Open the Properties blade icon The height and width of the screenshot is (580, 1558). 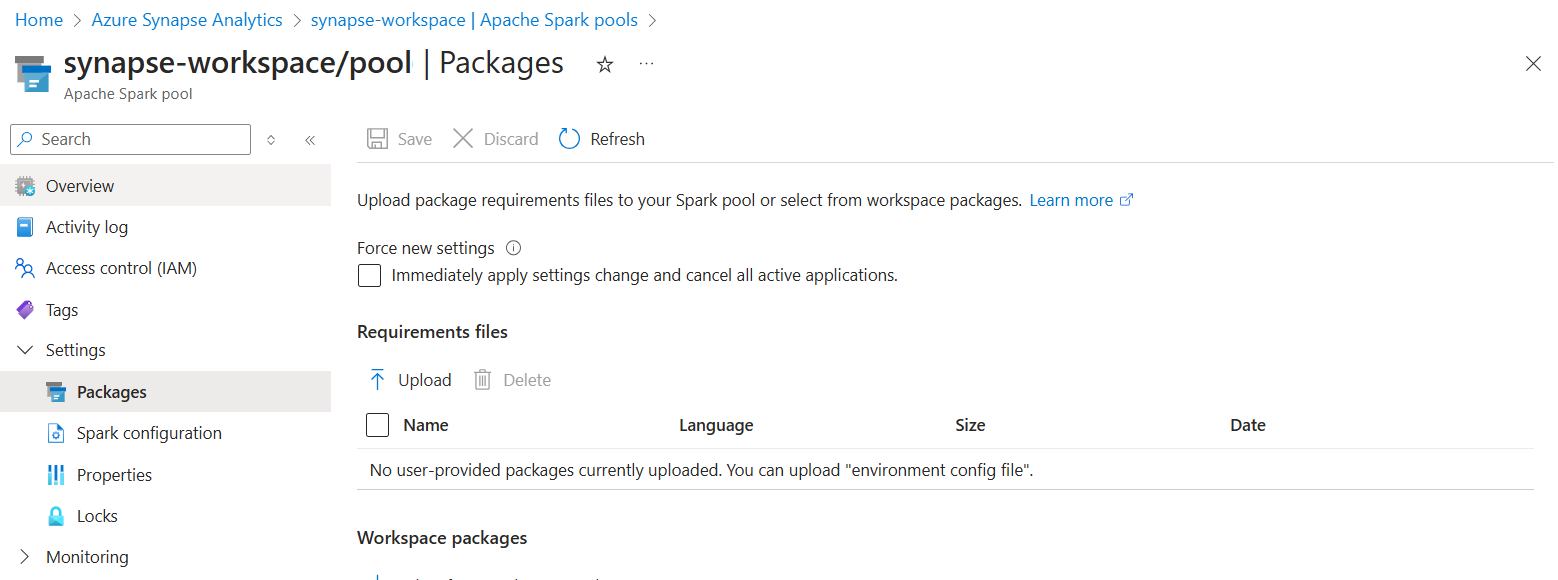click(x=58, y=474)
